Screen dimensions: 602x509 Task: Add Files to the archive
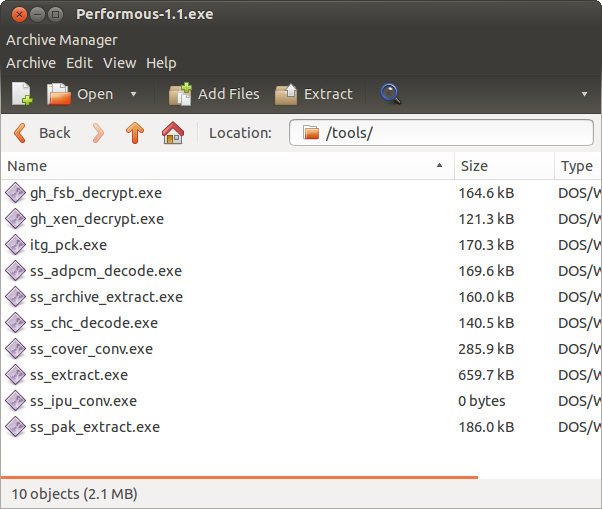click(x=214, y=94)
